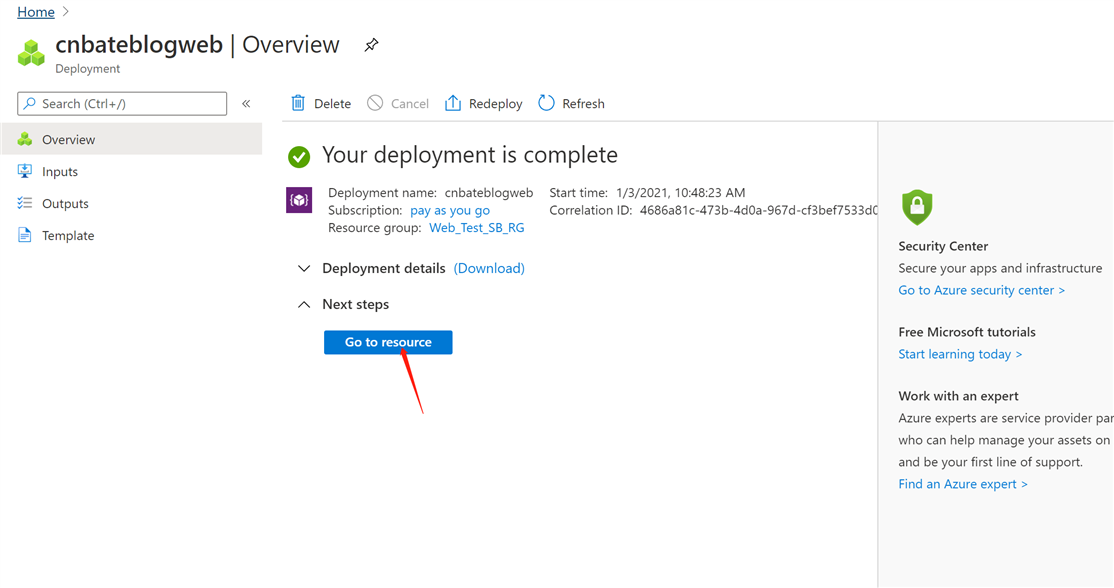Click the green Security Center shield icon

click(x=917, y=207)
